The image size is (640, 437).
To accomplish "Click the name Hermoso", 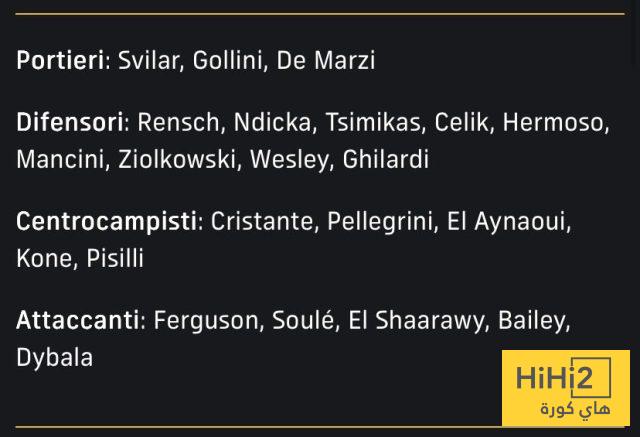I will tap(553, 123).
